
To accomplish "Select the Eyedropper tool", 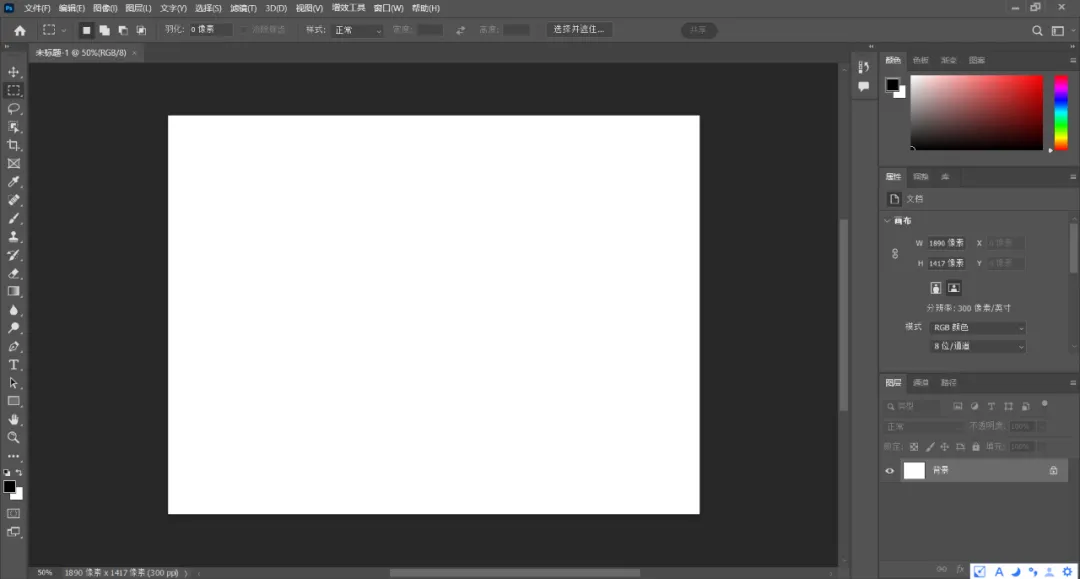I will [13, 182].
